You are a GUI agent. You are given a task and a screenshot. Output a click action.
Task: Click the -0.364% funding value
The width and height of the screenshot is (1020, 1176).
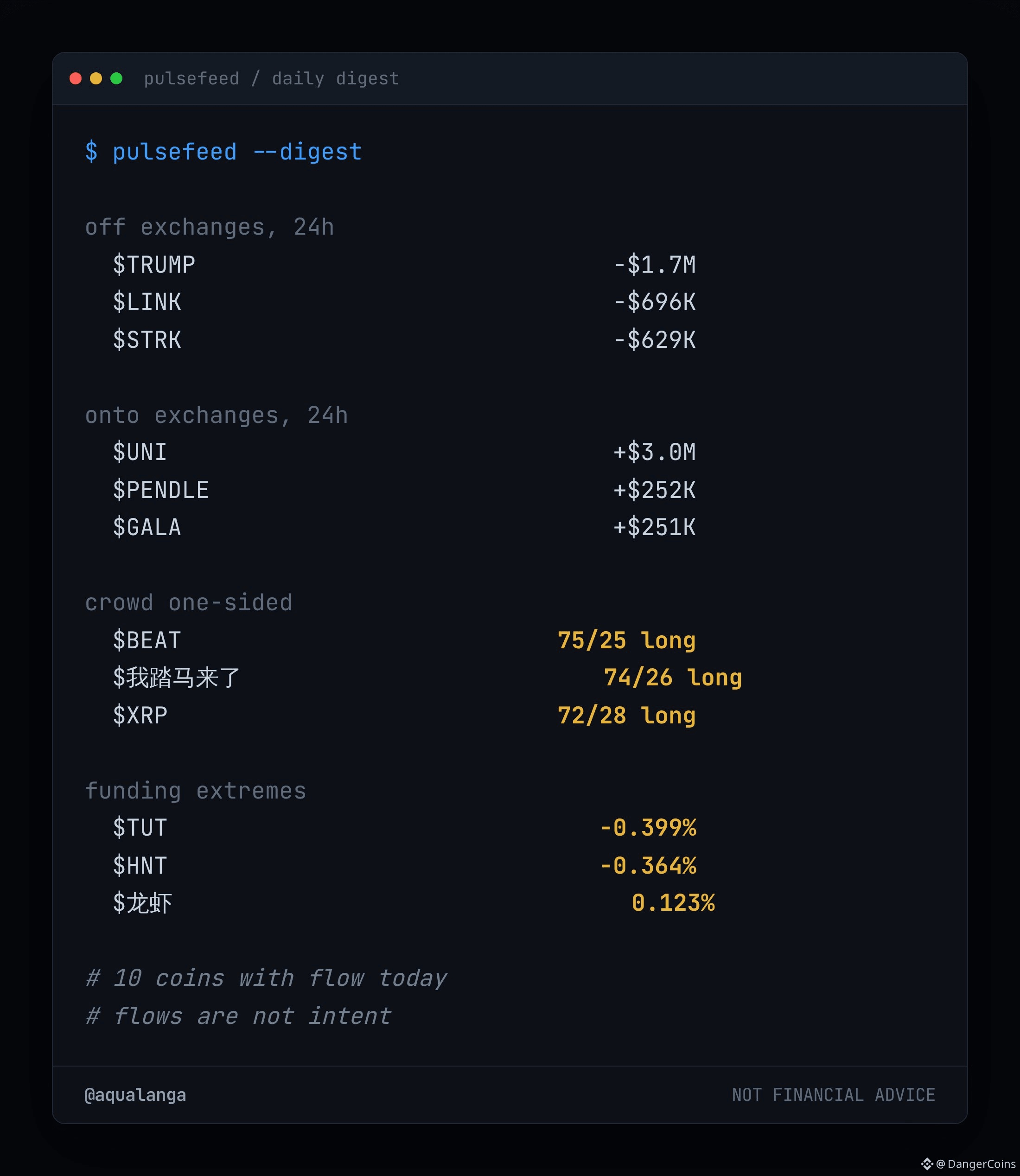tap(648, 866)
